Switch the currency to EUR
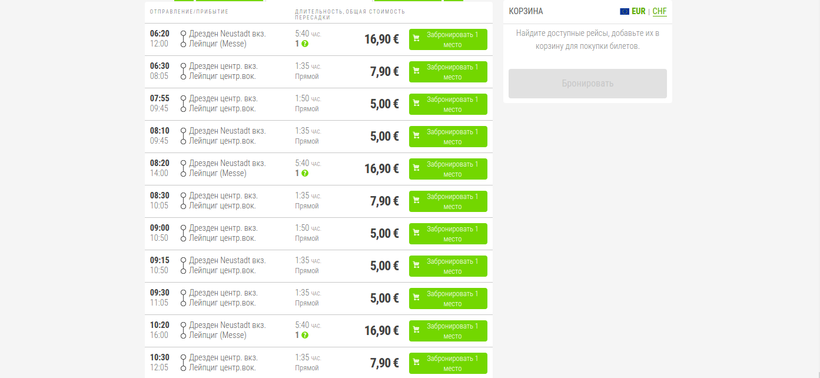820x378 pixels. click(x=639, y=12)
